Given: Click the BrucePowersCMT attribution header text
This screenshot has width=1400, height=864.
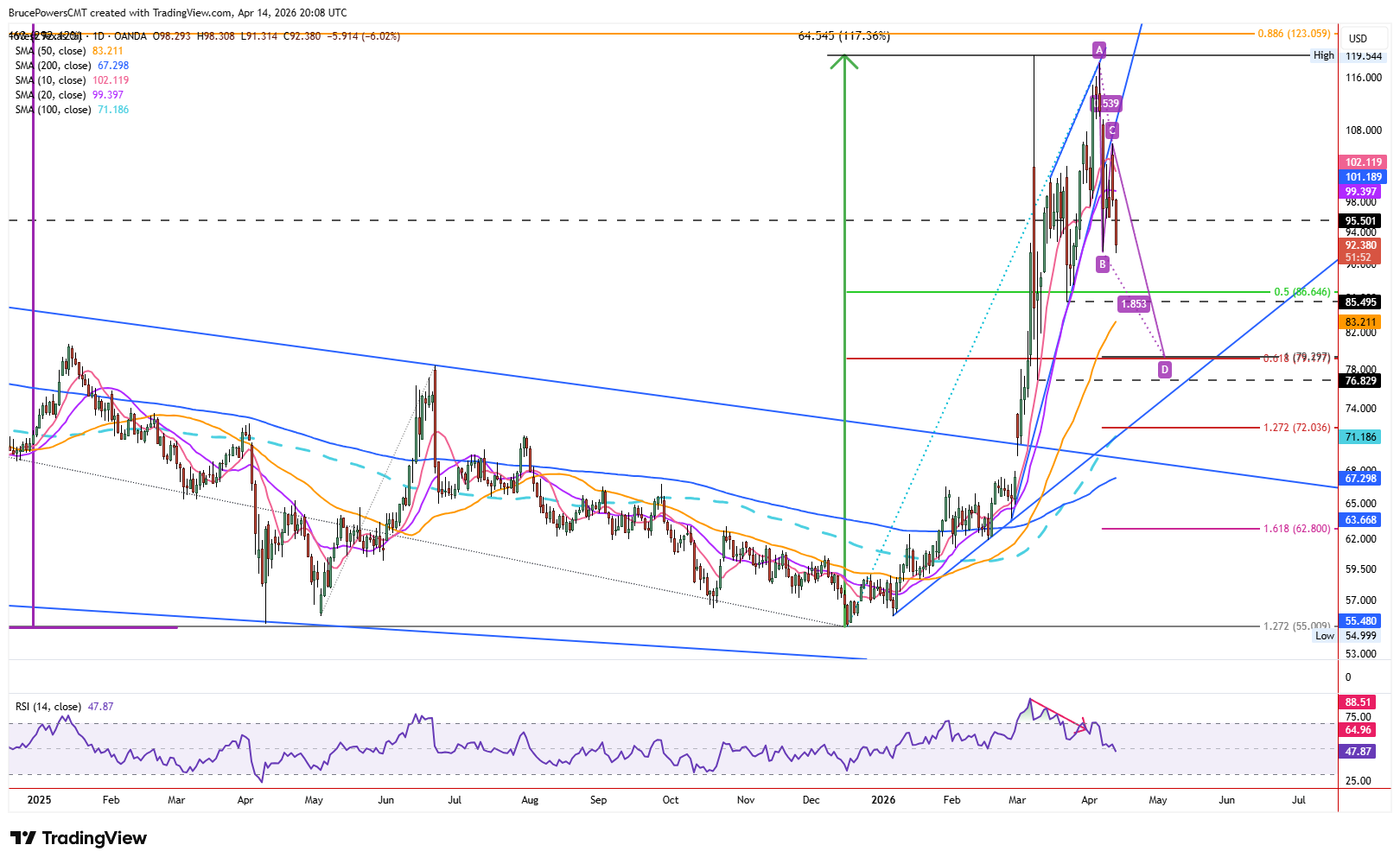Looking at the screenshot, I should [177, 13].
